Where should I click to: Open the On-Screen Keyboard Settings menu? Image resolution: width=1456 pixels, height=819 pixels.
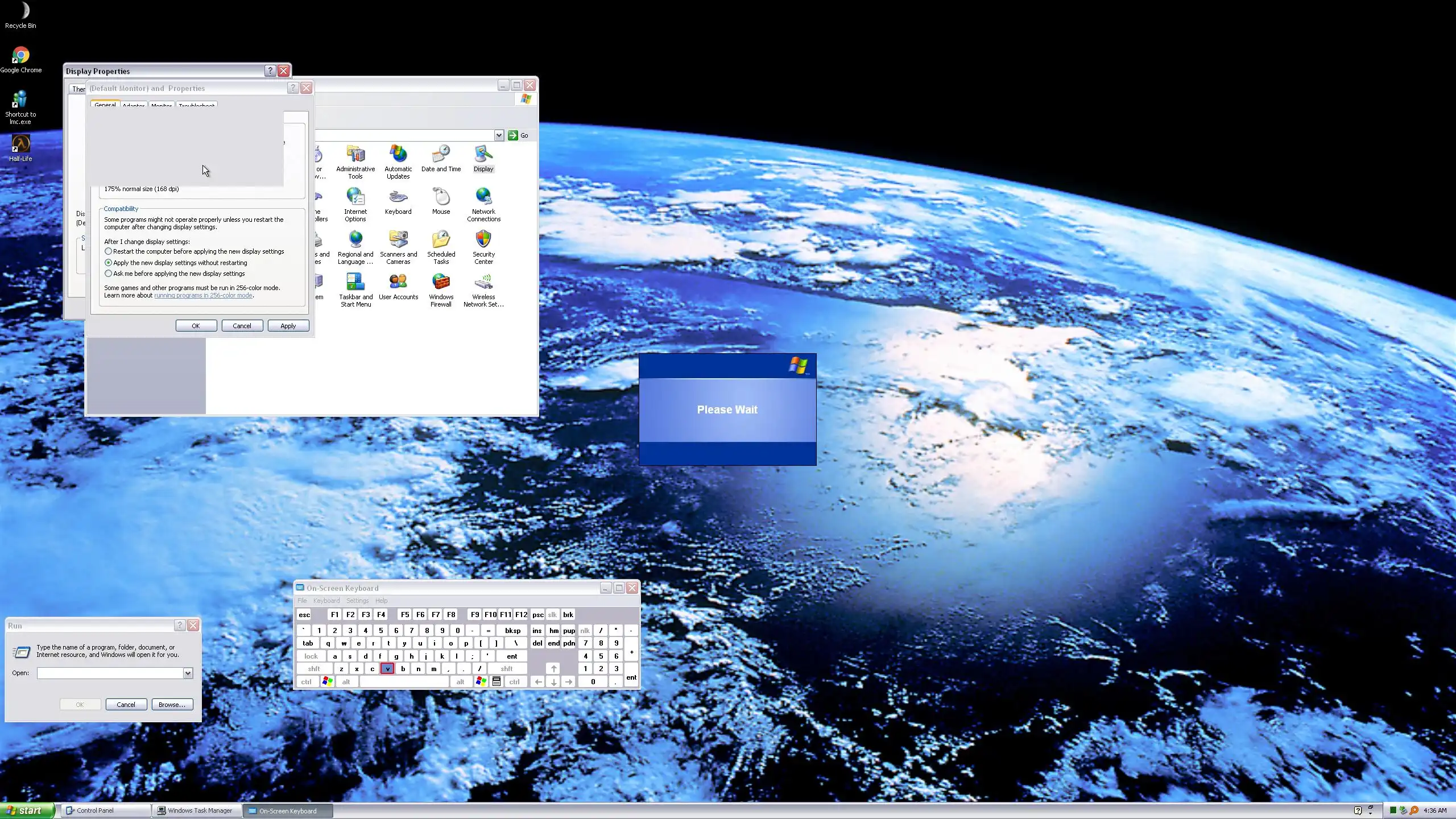click(x=357, y=601)
